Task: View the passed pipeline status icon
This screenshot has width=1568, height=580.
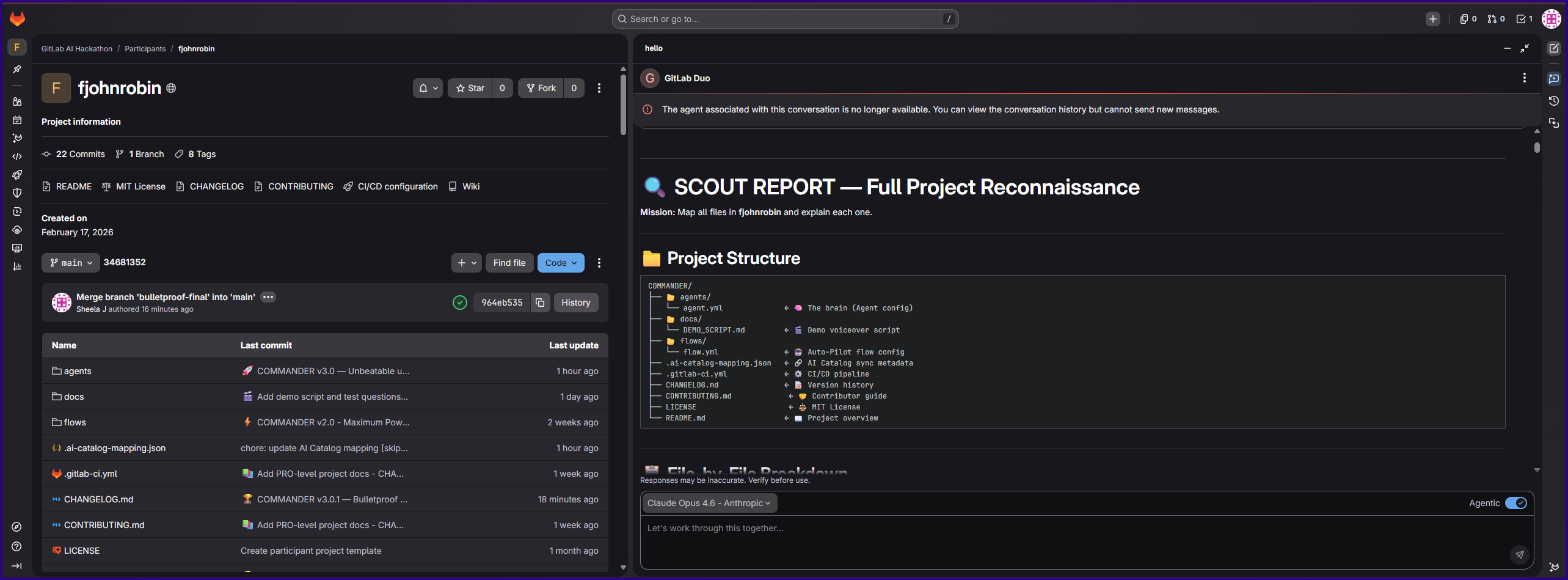Action: 460,303
